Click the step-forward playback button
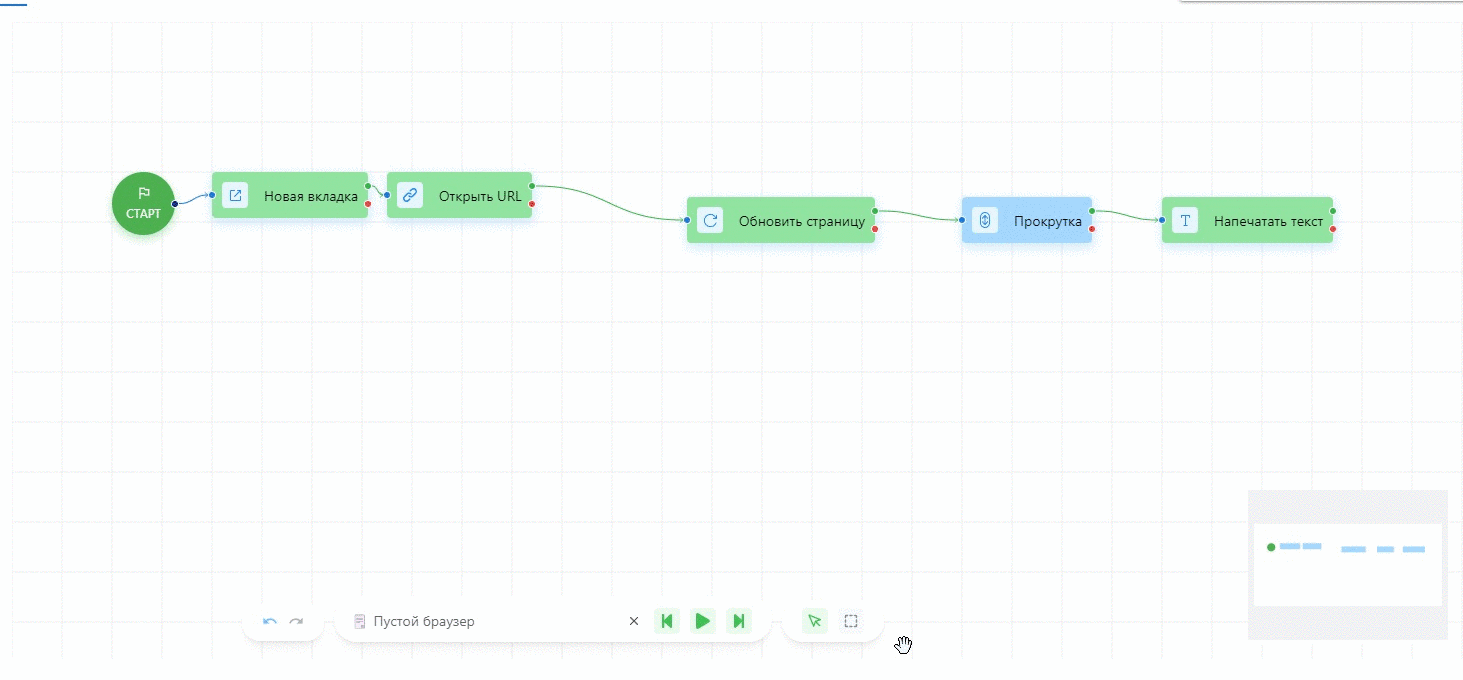Image resolution: width=1463 pixels, height=680 pixels. tap(739, 621)
